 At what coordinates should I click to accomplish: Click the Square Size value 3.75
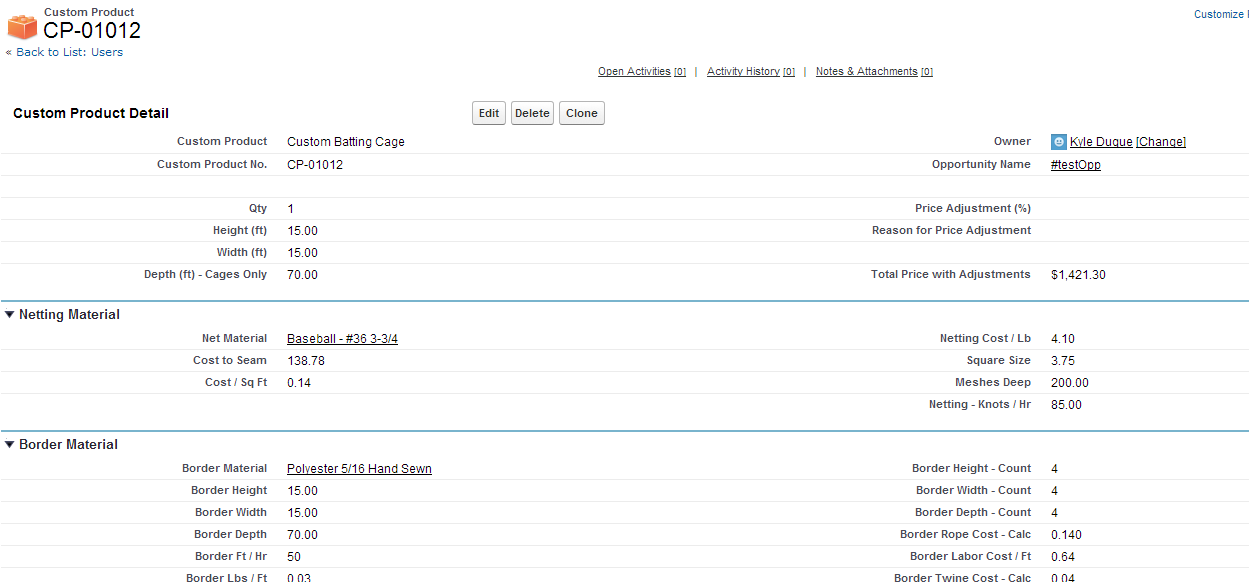[1063, 360]
